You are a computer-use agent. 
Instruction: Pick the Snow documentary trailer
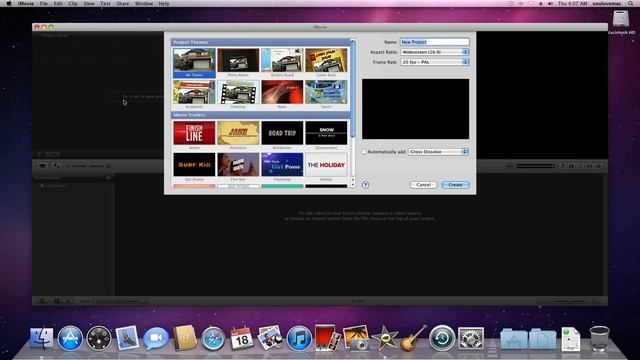click(x=326, y=135)
